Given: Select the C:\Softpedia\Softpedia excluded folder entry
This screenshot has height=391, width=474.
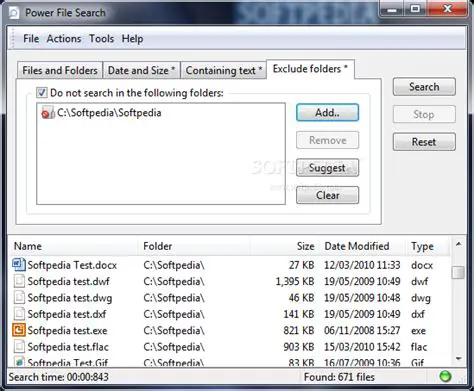Looking at the screenshot, I should 109,113.
